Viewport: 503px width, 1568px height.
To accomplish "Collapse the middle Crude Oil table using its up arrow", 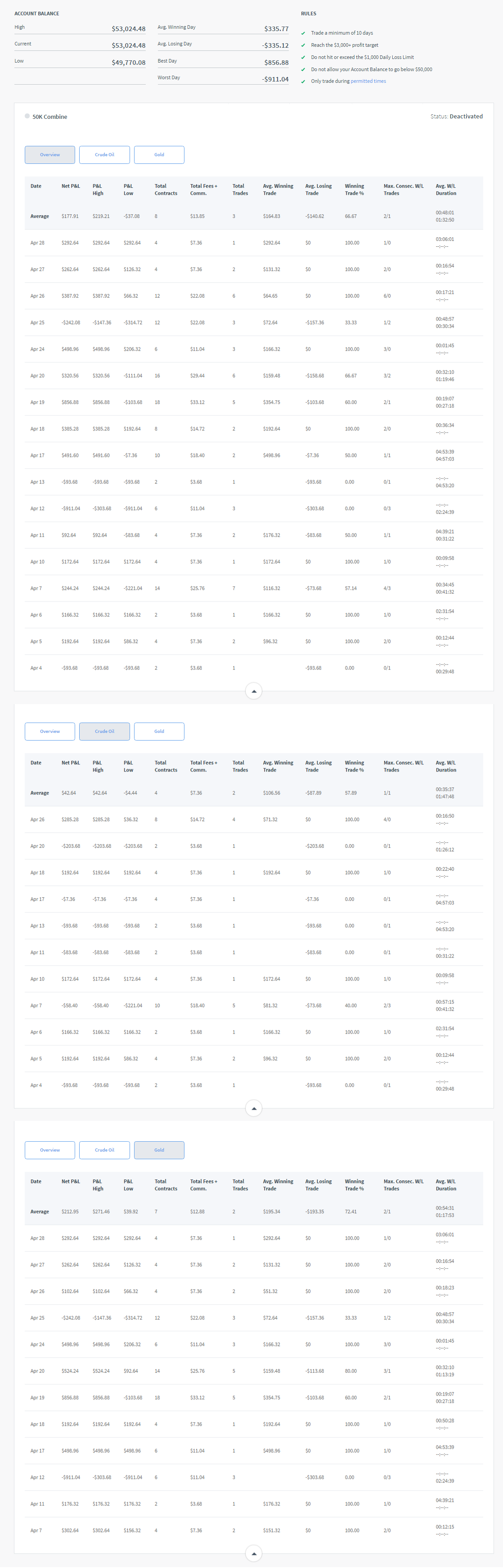I will click(254, 1108).
